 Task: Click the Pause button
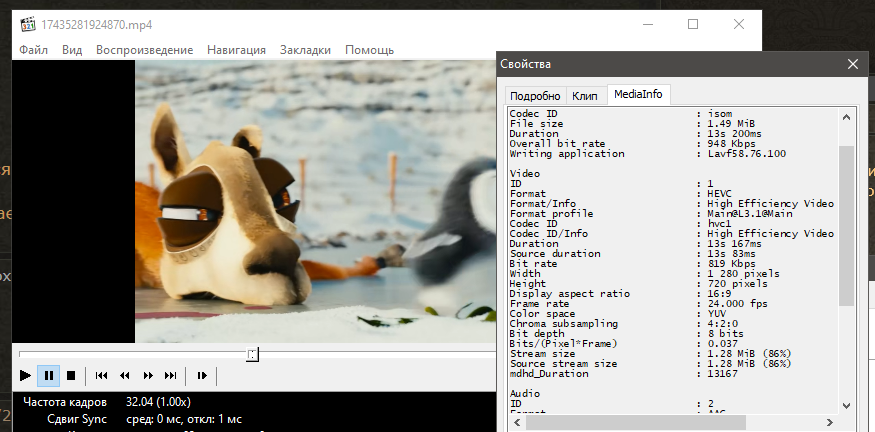pyautogui.click(x=49, y=376)
